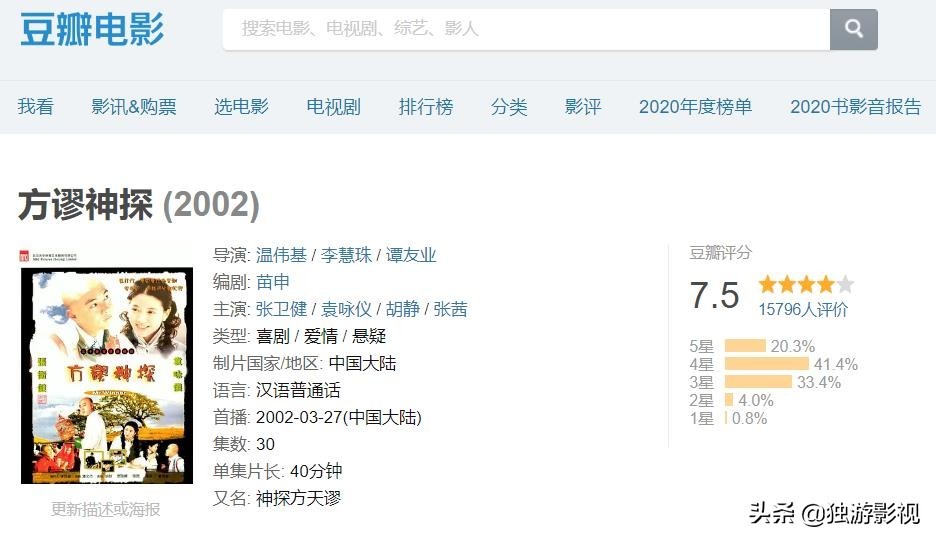Open the 排行榜 rankings page
This screenshot has width=936, height=541.
click(426, 107)
